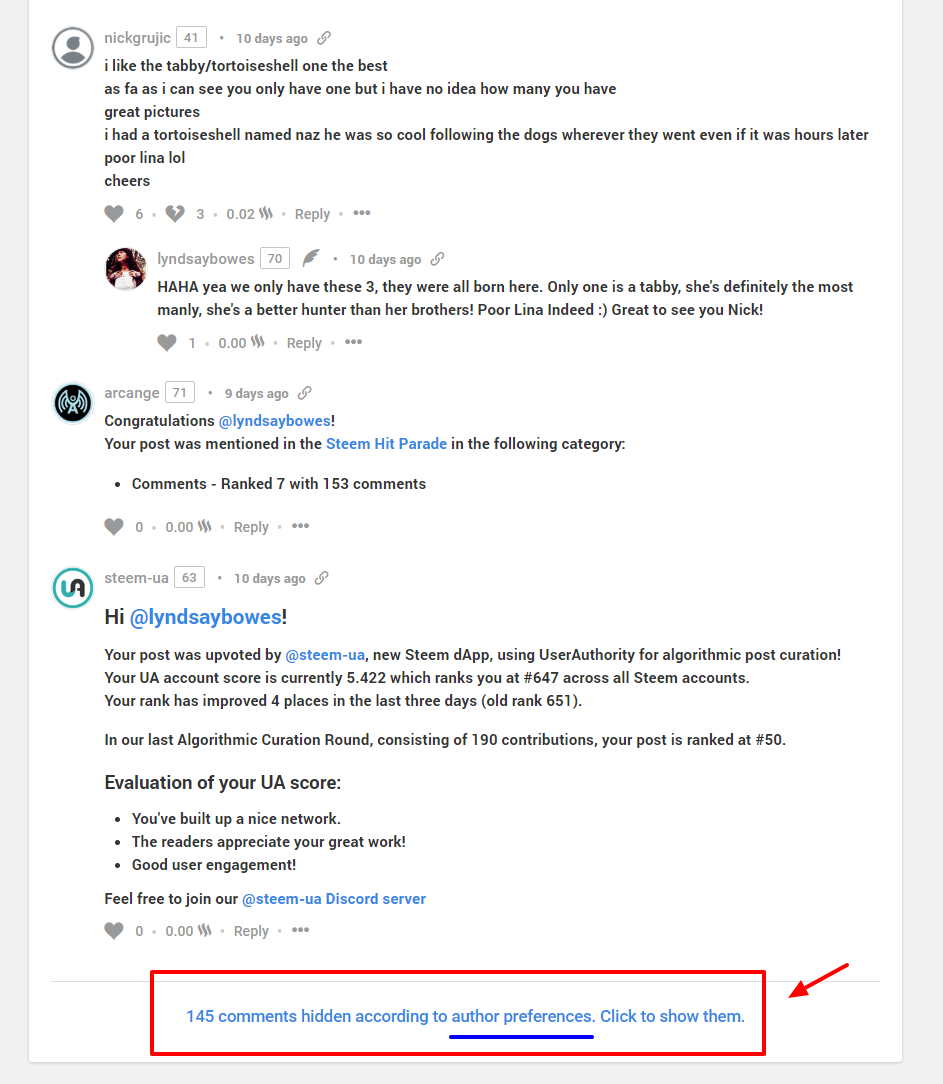This screenshot has height=1084, width=943.
Task: Follow the @steem-ua Discord server link
Action: click(x=334, y=899)
